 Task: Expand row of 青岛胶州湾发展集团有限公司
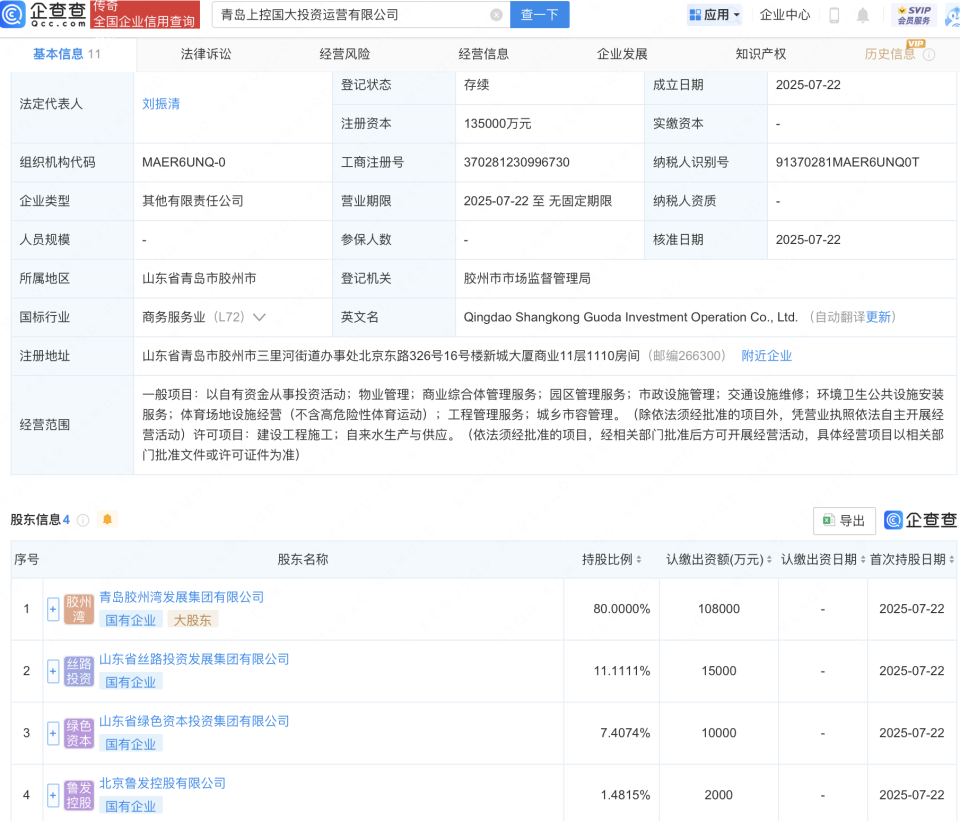click(53, 609)
